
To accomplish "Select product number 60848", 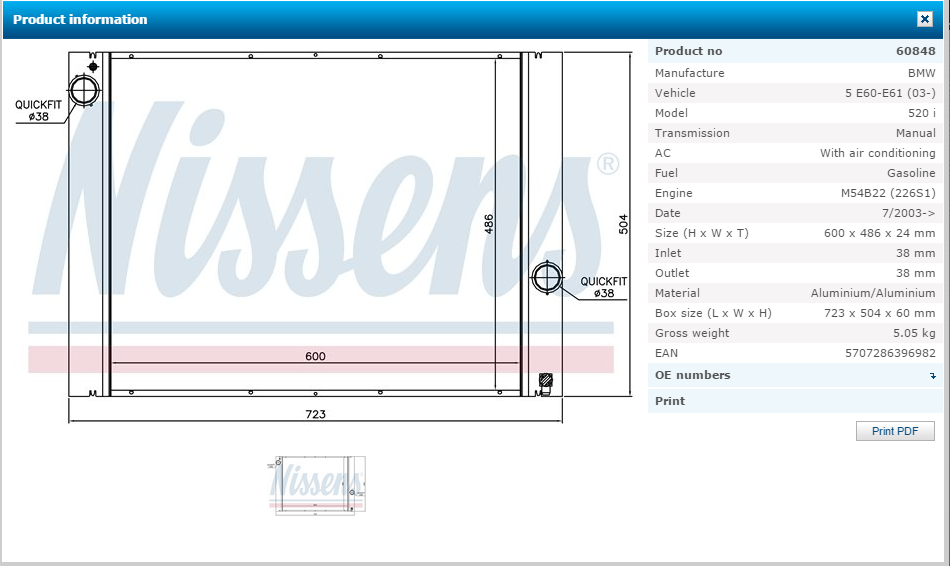I will click(915, 52).
